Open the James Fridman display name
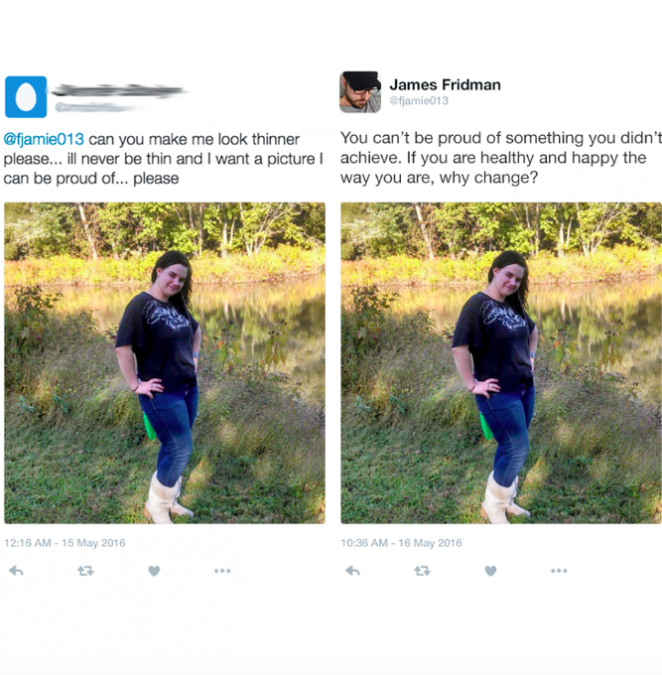This screenshot has width=662, height=675. pos(445,84)
